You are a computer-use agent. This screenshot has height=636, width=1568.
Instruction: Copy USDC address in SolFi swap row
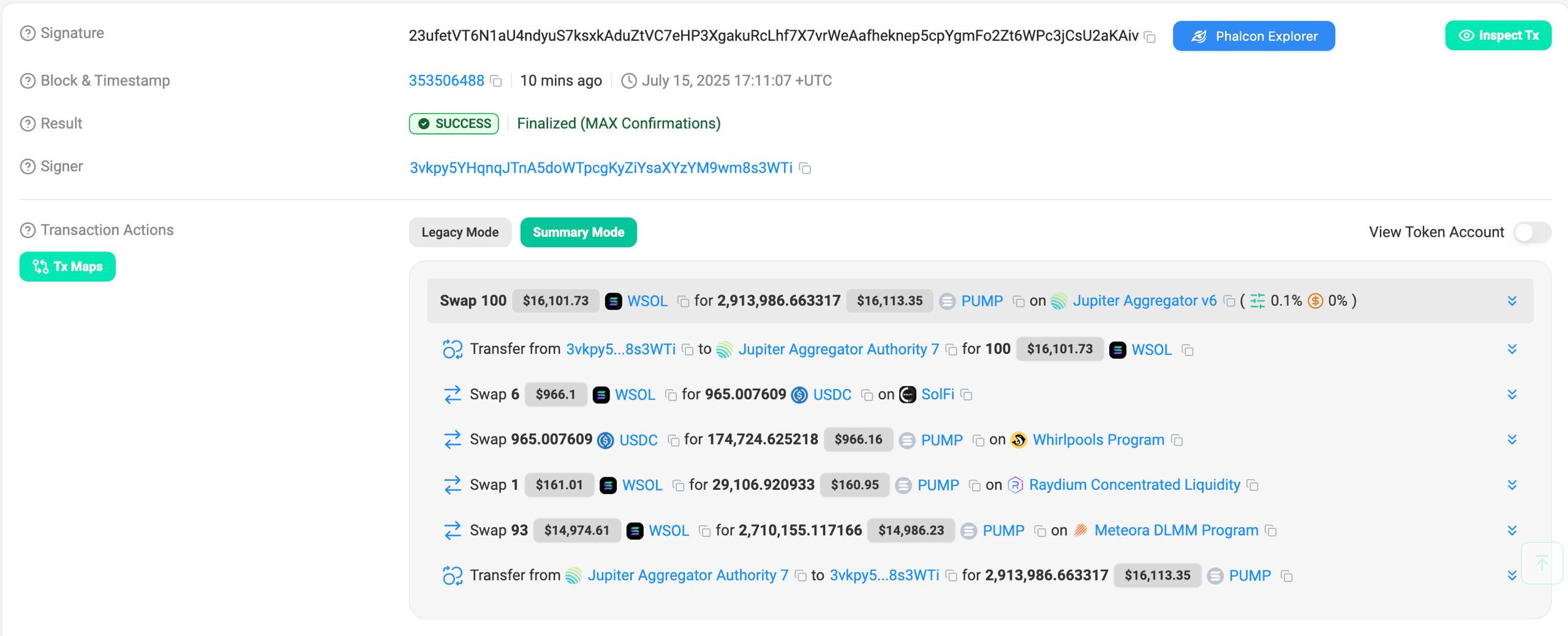click(x=867, y=395)
